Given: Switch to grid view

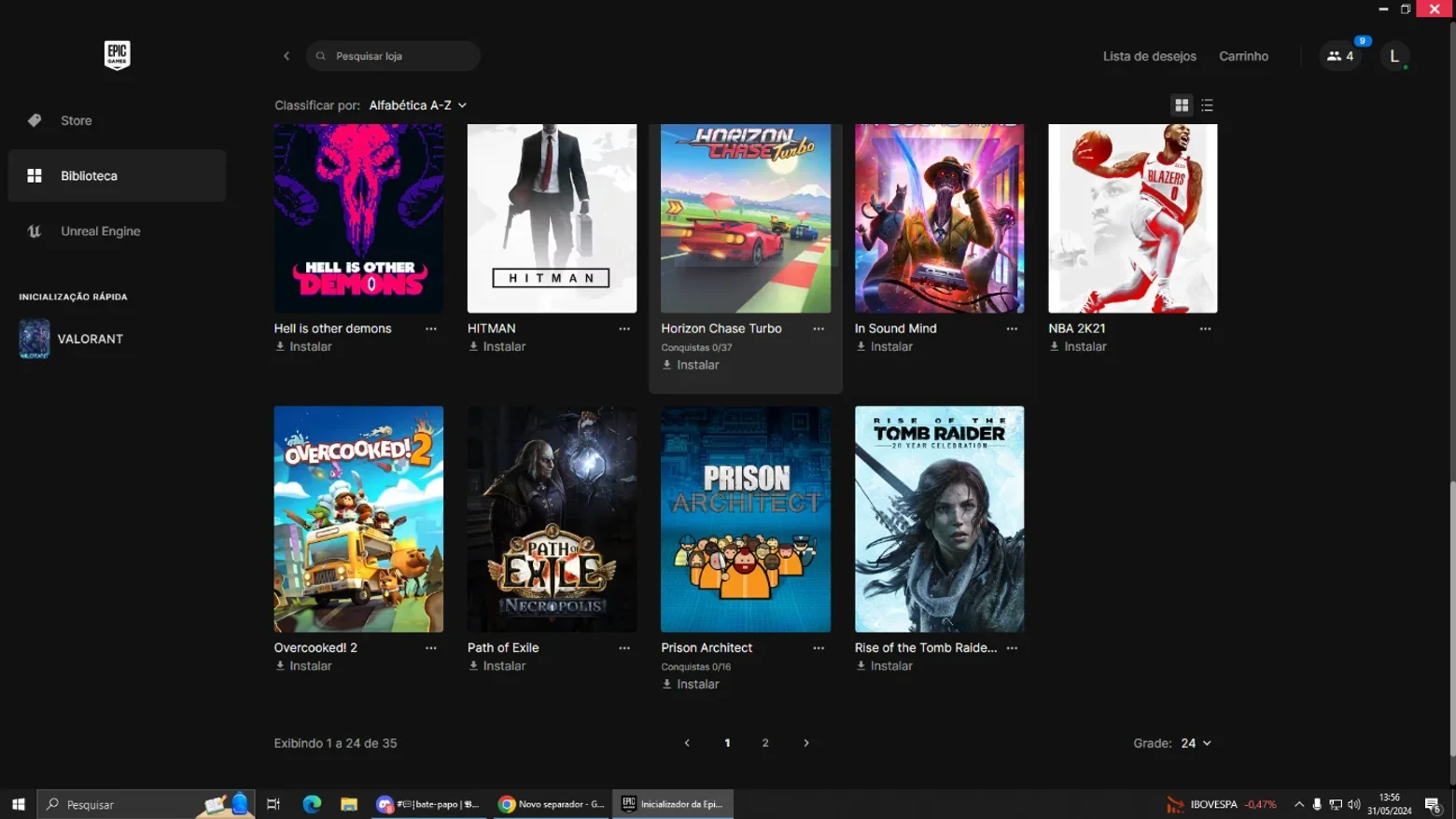Looking at the screenshot, I should [x=1182, y=105].
